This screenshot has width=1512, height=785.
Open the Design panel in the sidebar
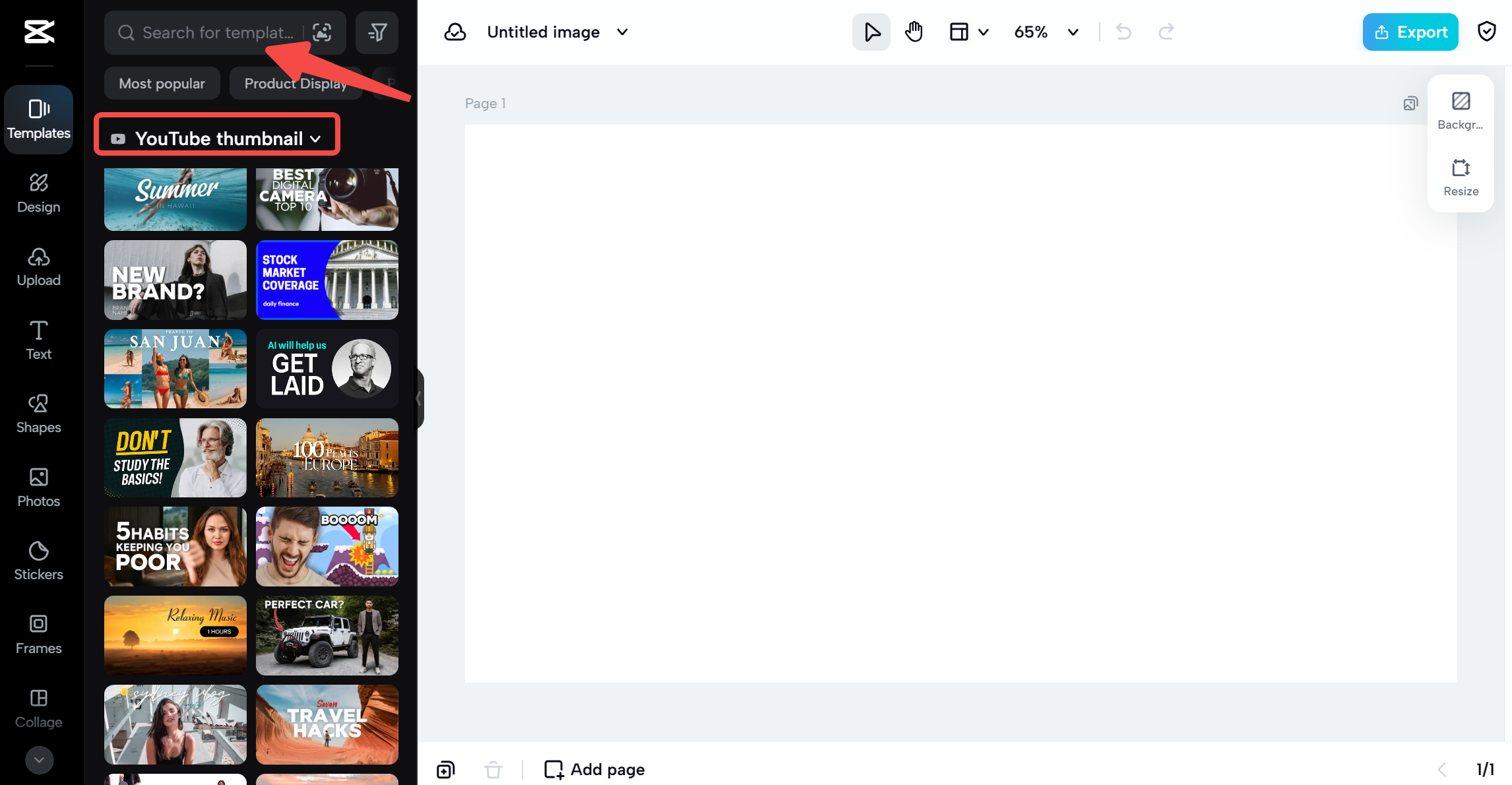[x=38, y=192]
